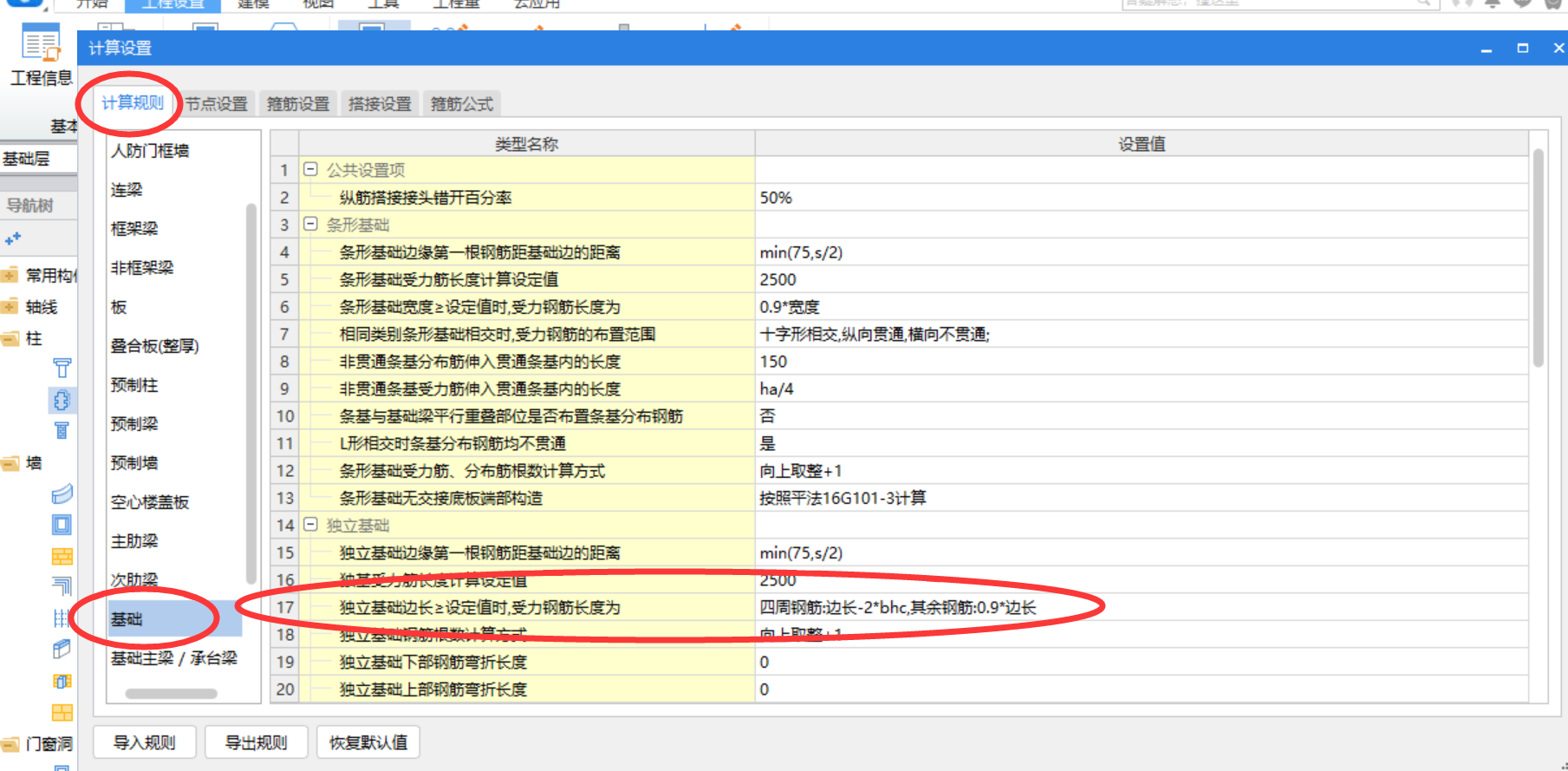Viewport: 1568px width, 771px height.
Task: Select the brick-pattern 砌体墙 icon under 墙
Action: 62,556
